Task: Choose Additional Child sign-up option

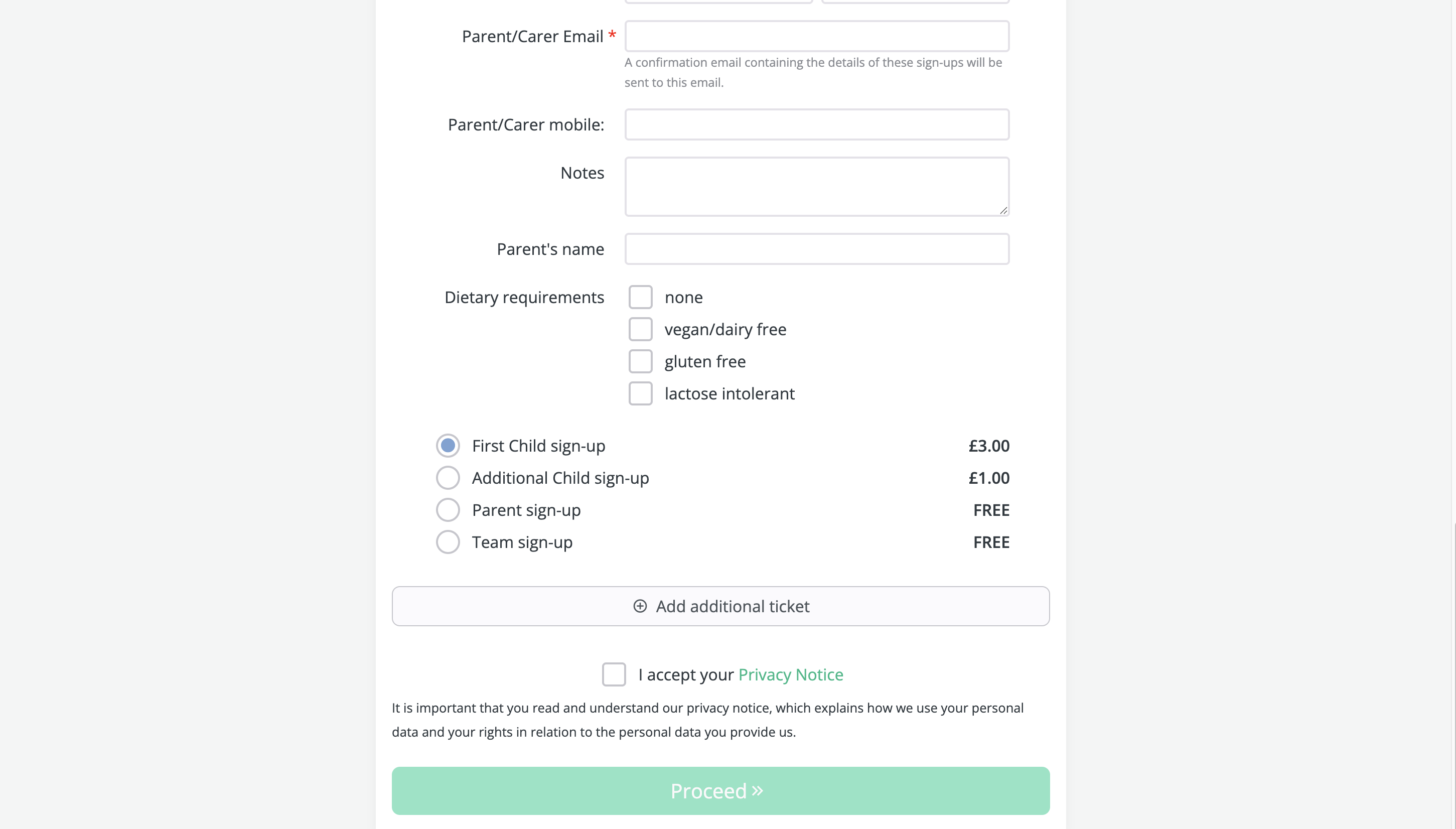Action: click(448, 478)
